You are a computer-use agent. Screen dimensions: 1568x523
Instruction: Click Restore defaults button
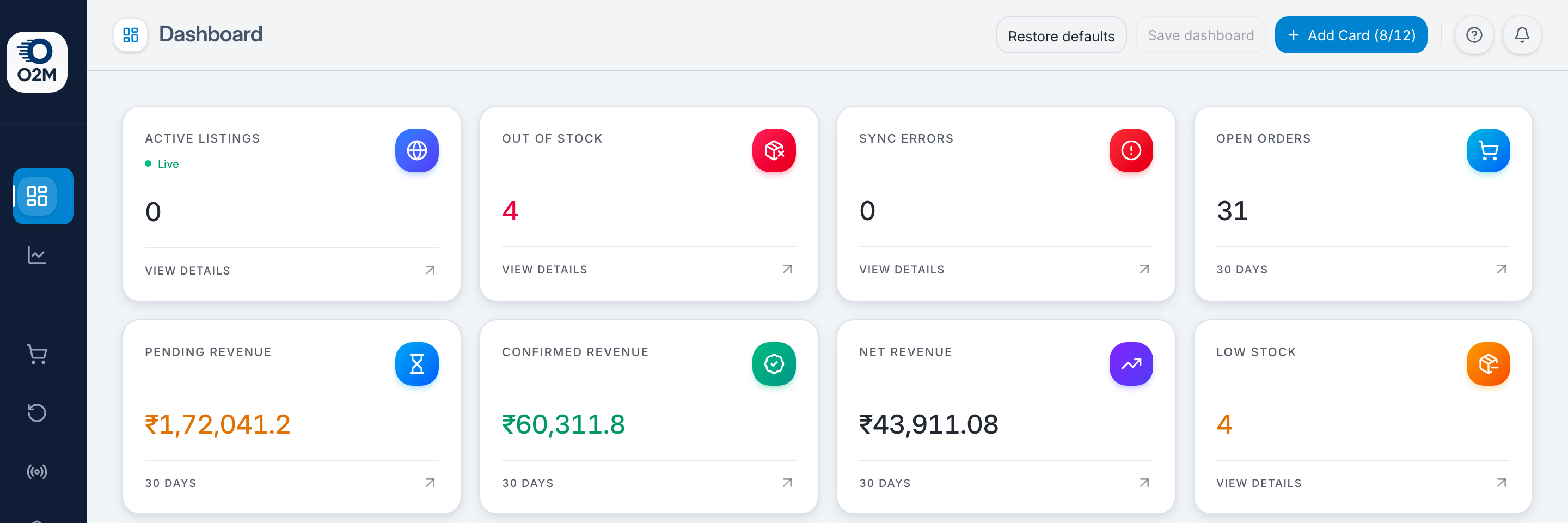pyautogui.click(x=1061, y=35)
